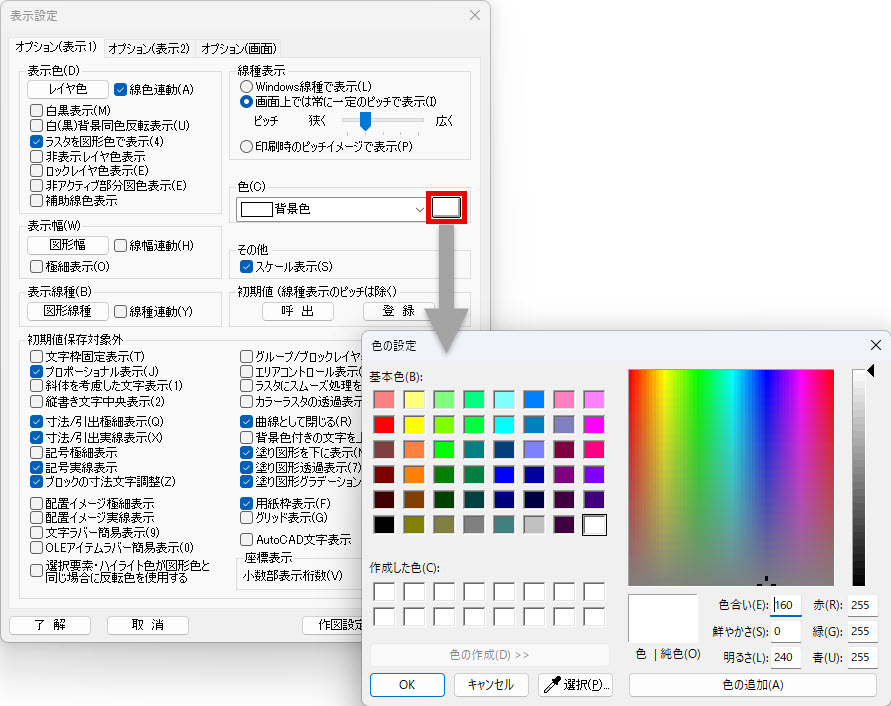This screenshot has width=891, height=706.
Task: Select the red basic color swatch
Action: click(385, 424)
